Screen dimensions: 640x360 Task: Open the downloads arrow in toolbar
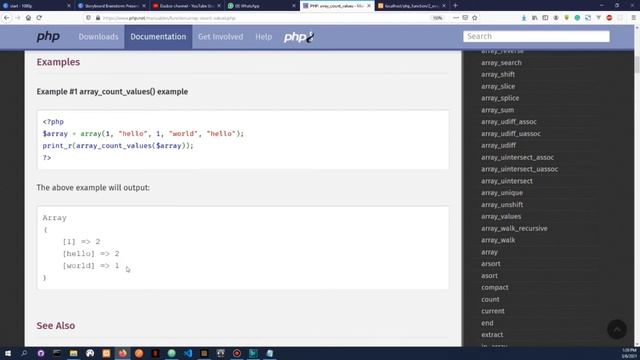(524, 18)
